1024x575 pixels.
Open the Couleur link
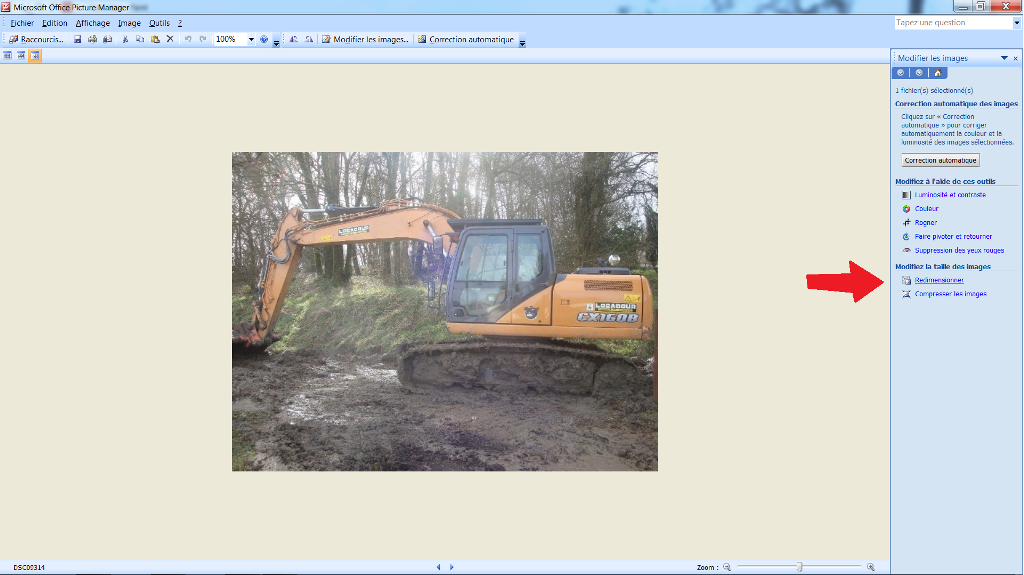(x=927, y=208)
